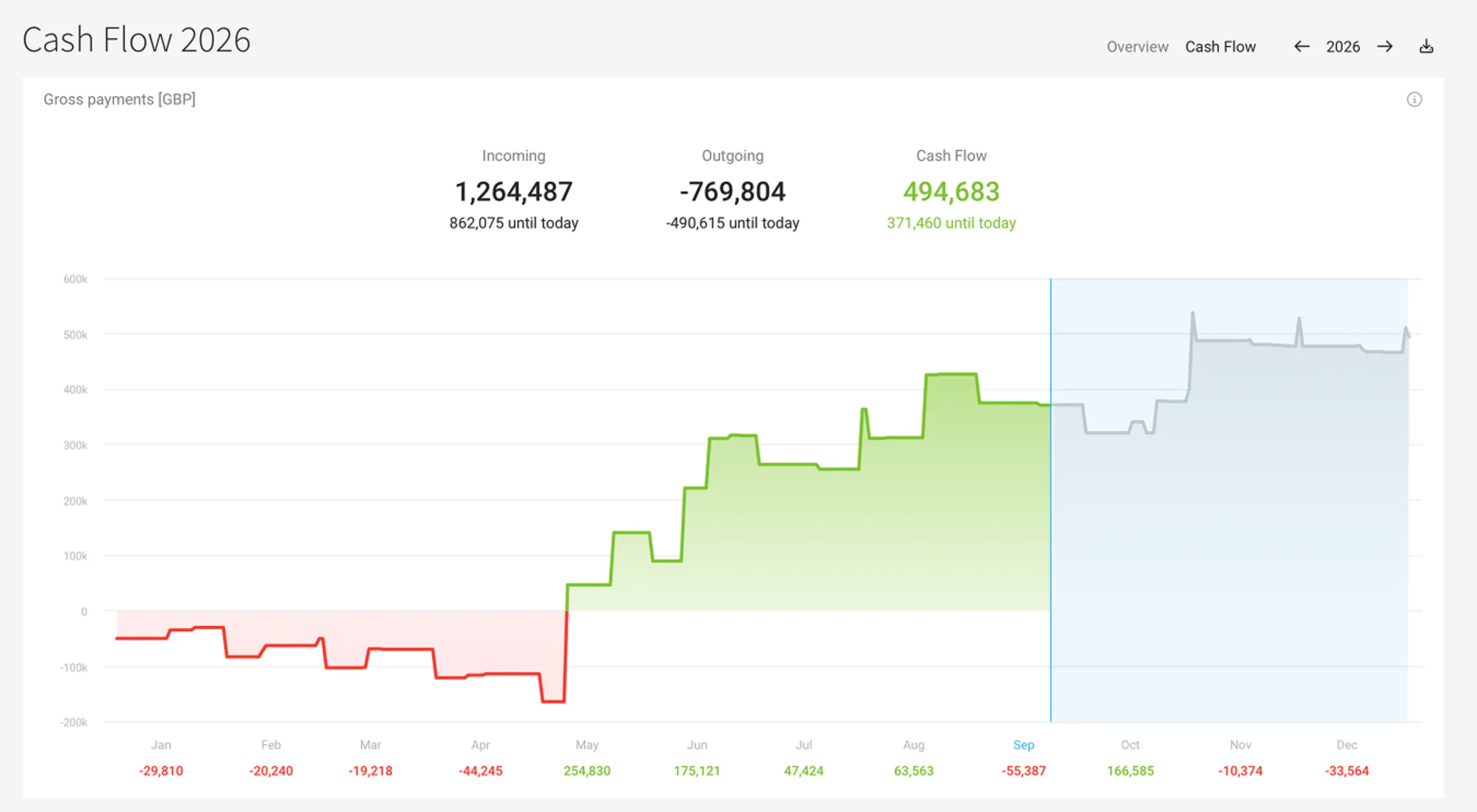Click March value -19,218
1477x812 pixels.
[x=371, y=771]
